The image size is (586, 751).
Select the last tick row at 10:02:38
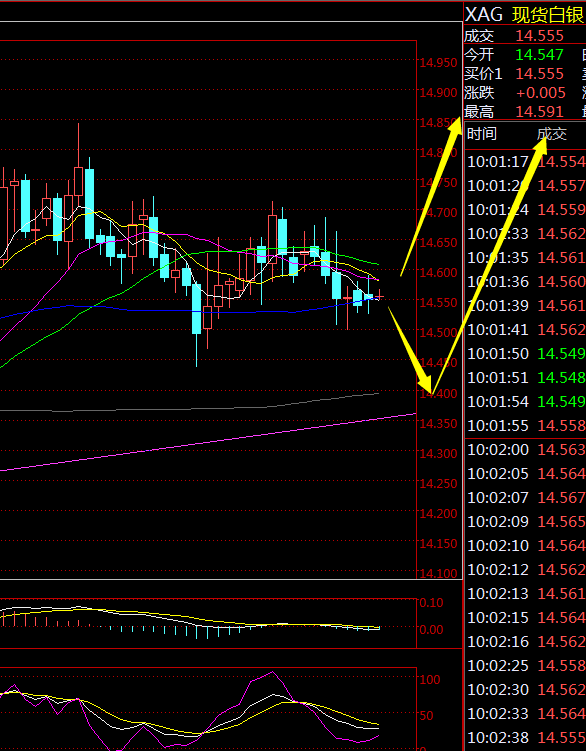pos(526,738)
